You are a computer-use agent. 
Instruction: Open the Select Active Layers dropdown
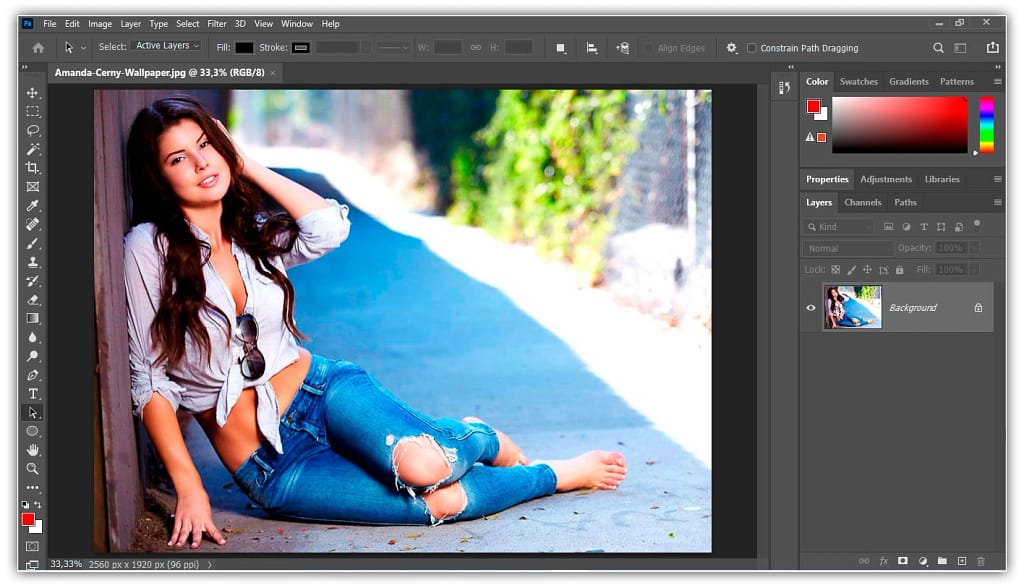[166, 46]
